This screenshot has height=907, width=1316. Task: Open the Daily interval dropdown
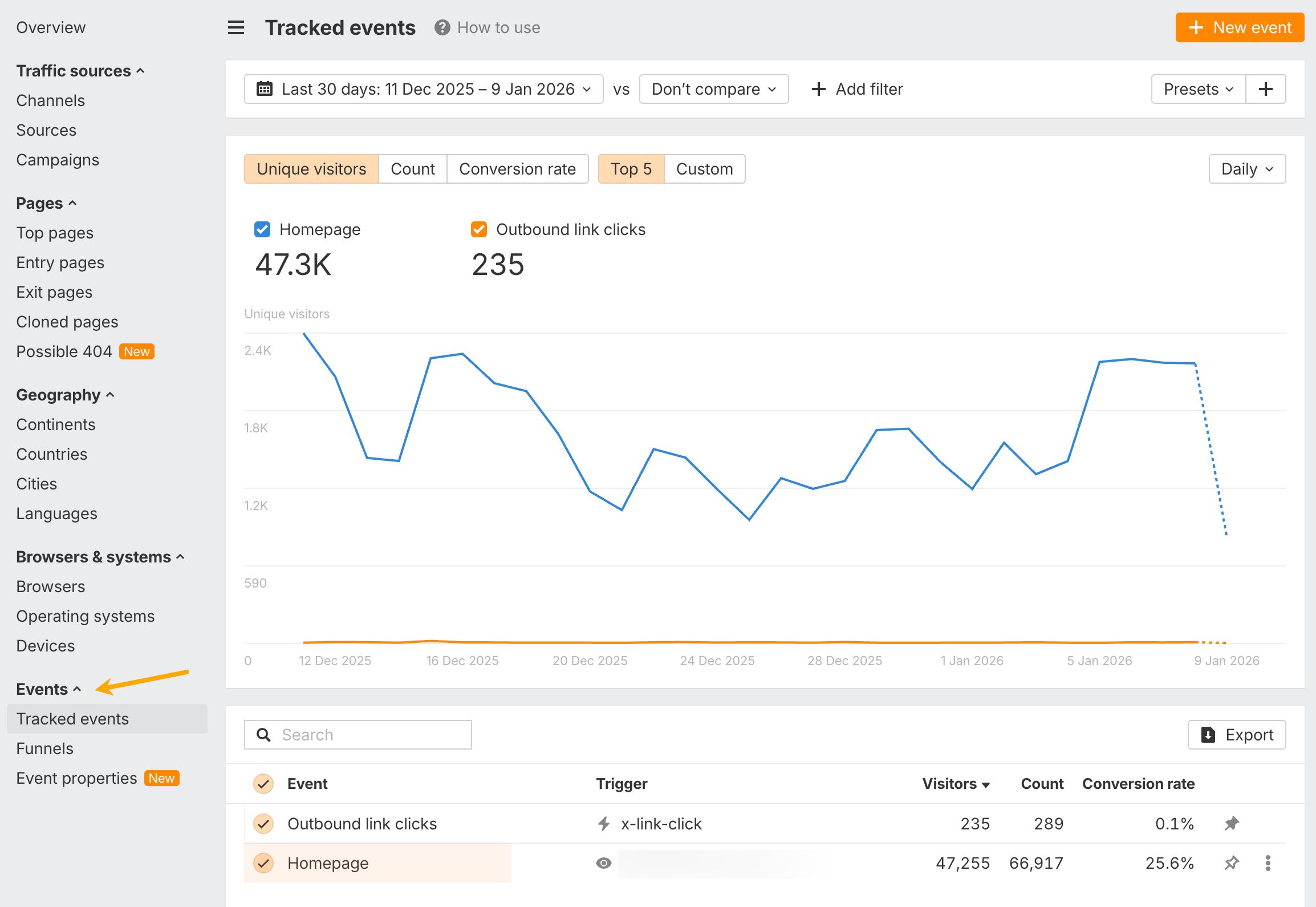[x=1246, y=169]
